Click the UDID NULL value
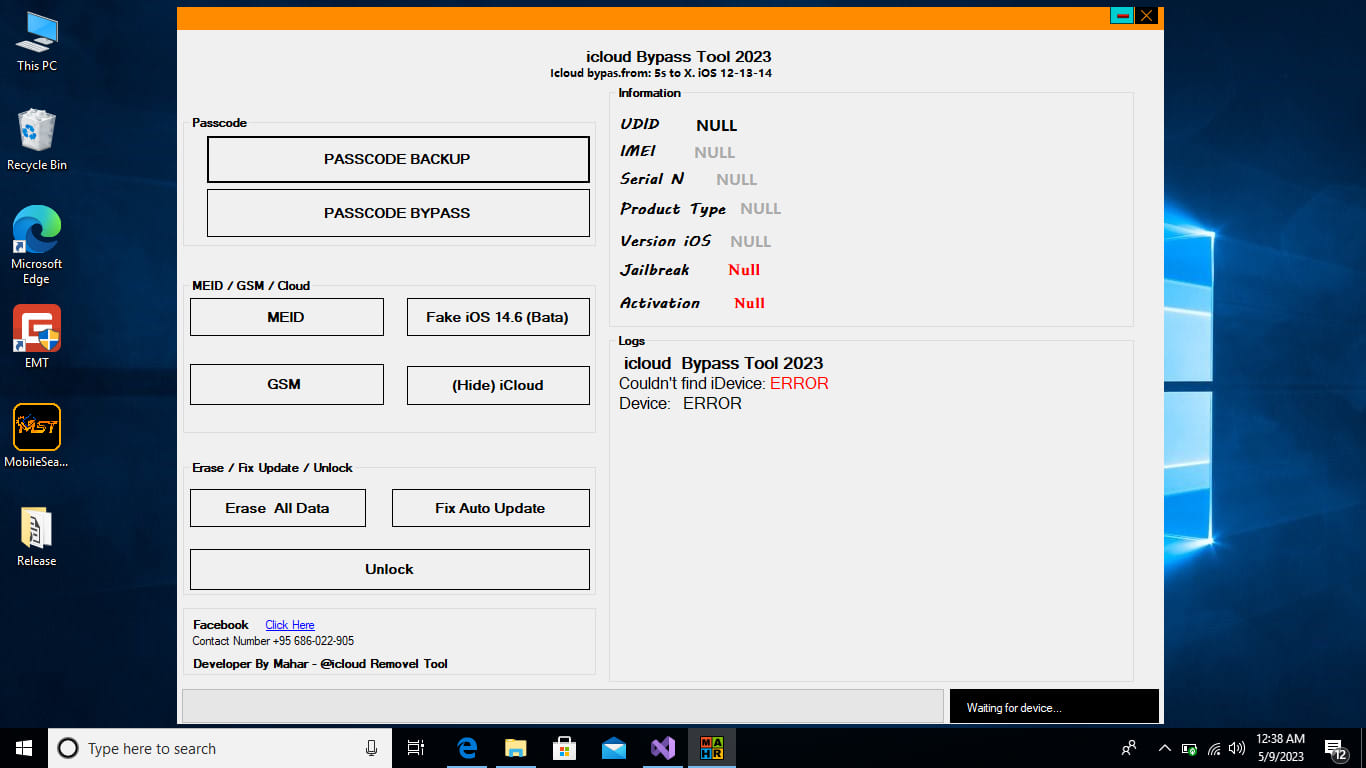 (x=717, y=126)
